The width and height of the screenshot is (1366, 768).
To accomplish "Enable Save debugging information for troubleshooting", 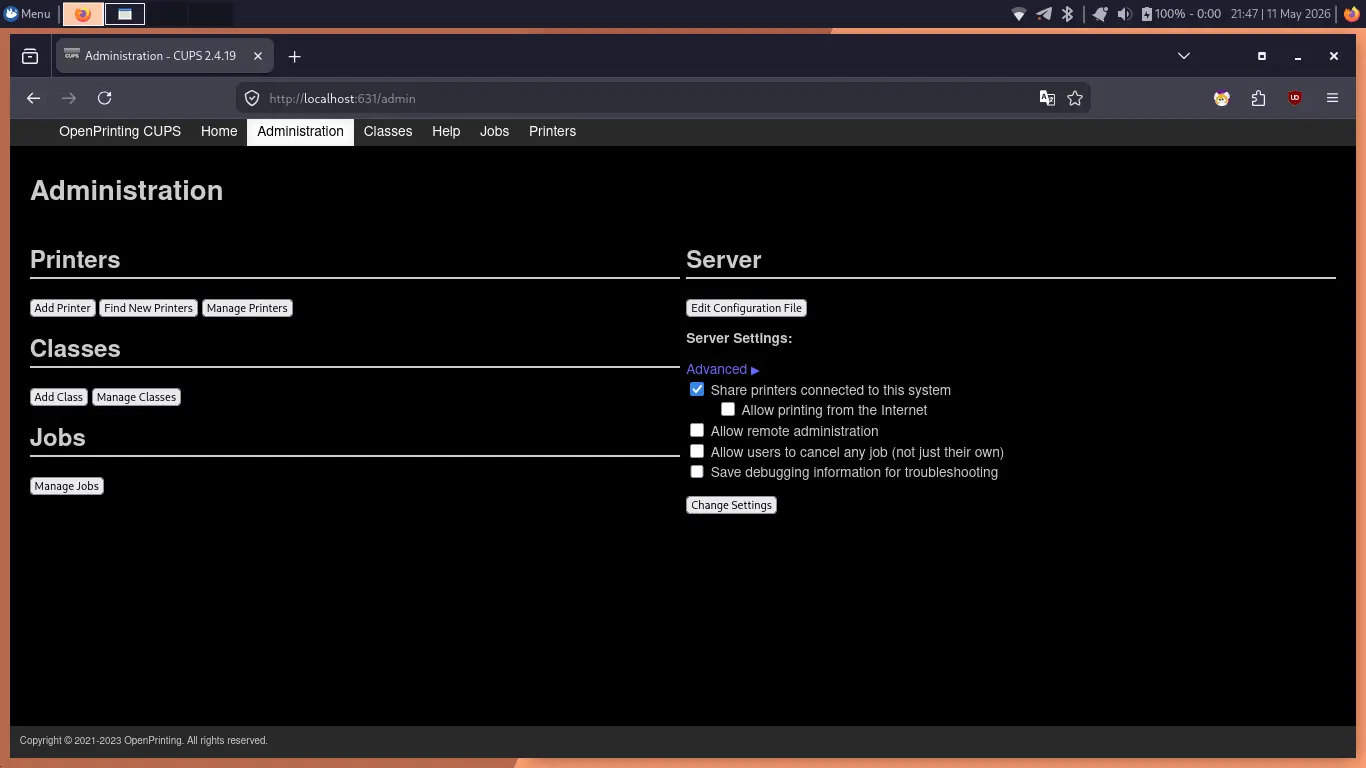I will pos(697,471).
